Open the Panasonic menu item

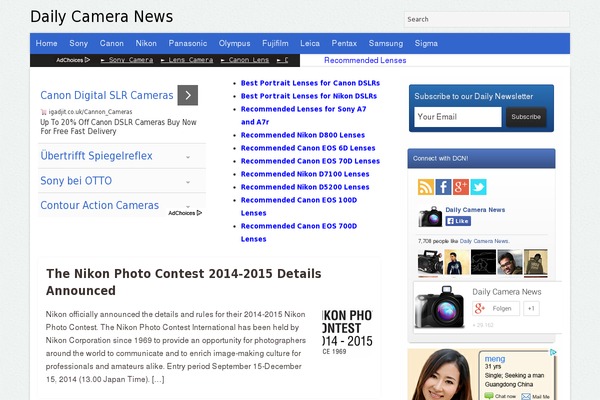(188, 43)
